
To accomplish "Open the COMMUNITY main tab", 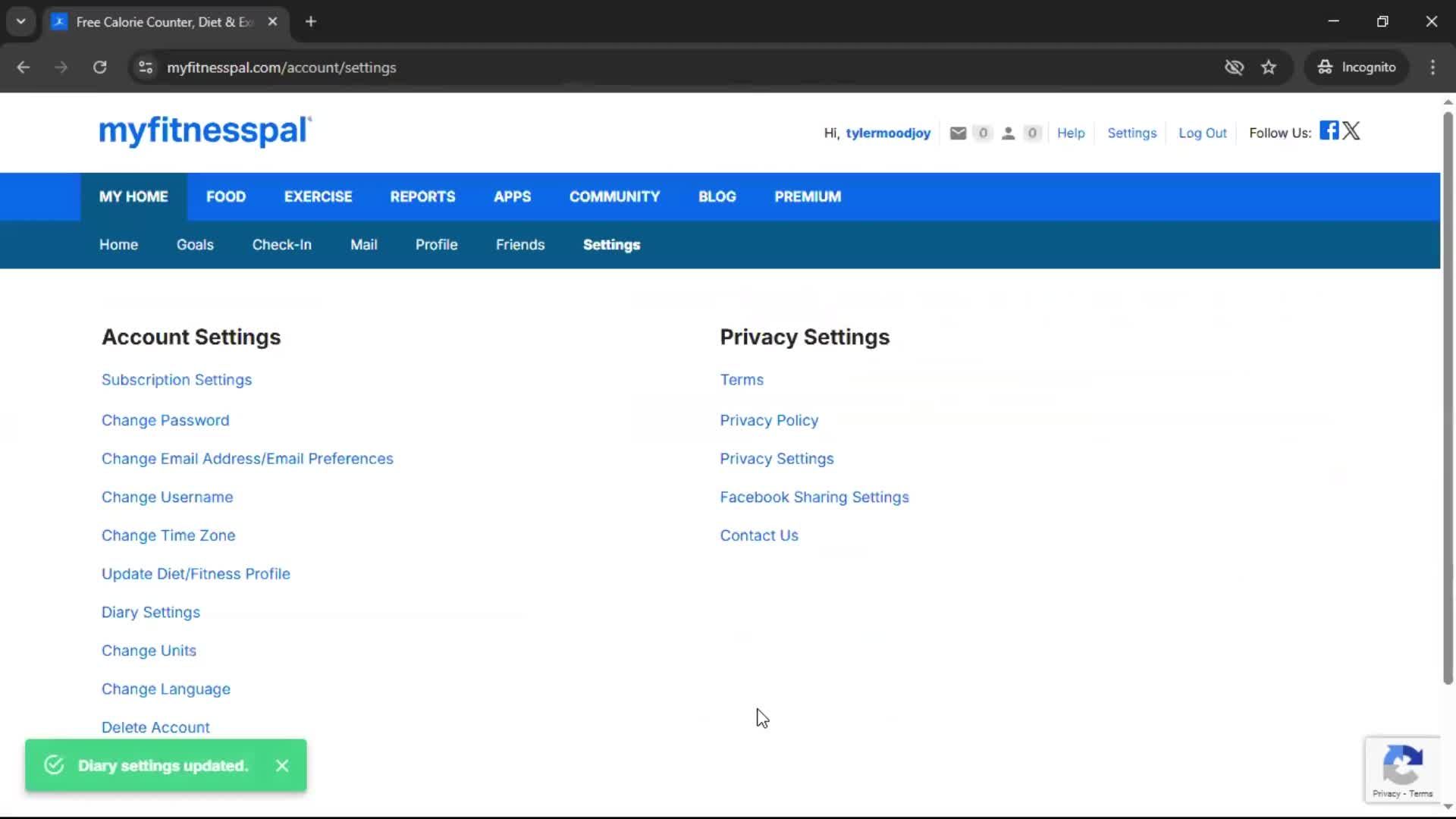I will coord(614,197).
